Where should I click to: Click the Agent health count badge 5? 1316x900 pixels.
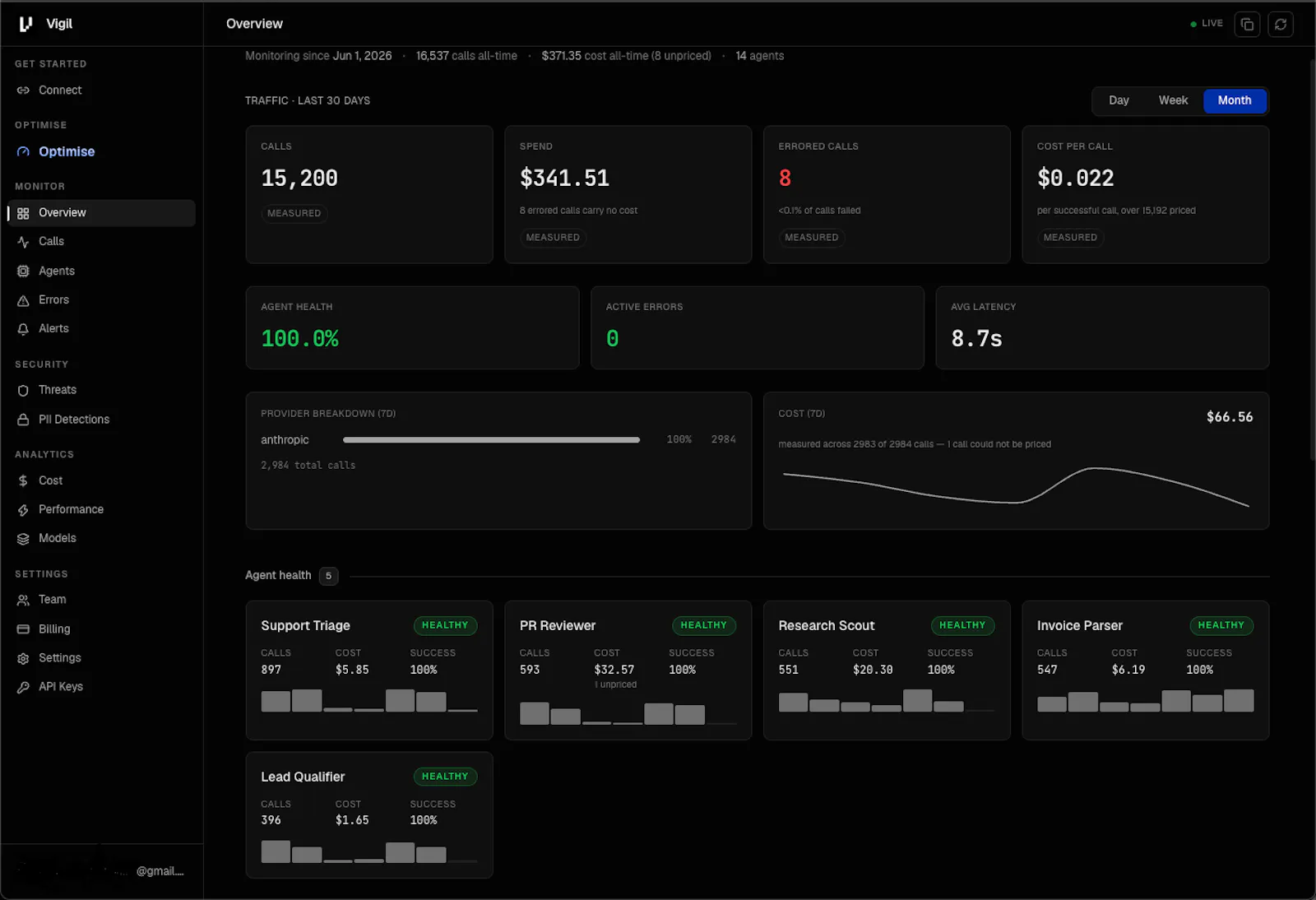[x=328, y=576]
